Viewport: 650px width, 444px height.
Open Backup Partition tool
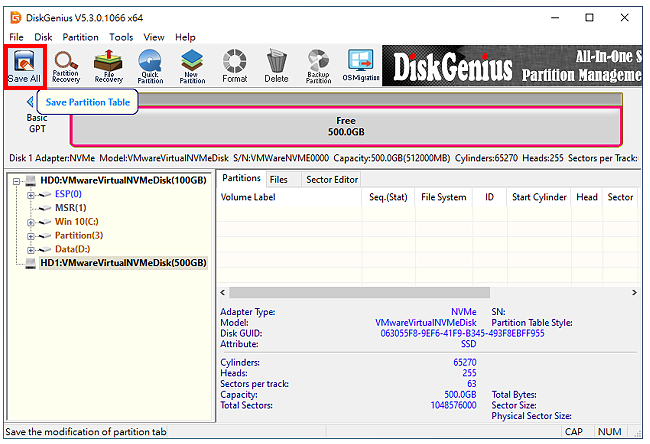point(318,66)
